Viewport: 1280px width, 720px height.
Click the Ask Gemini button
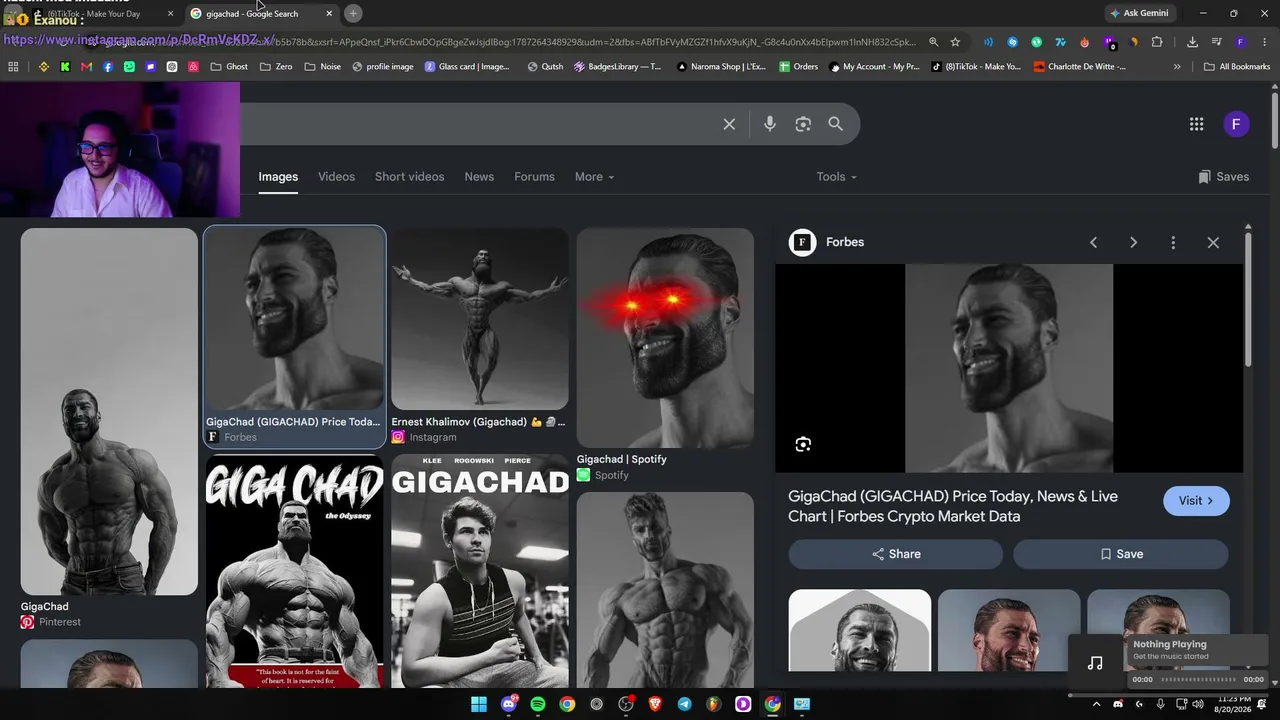(1138, 13)
